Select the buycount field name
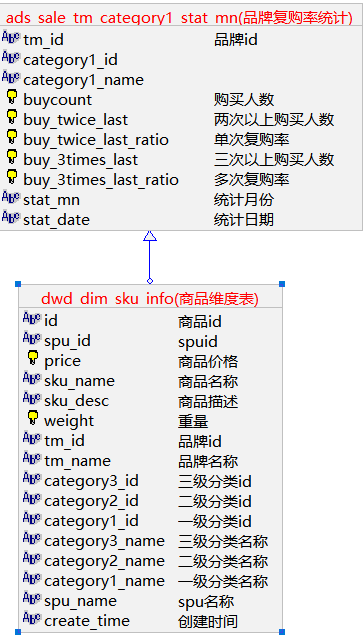 pos(57,100)
